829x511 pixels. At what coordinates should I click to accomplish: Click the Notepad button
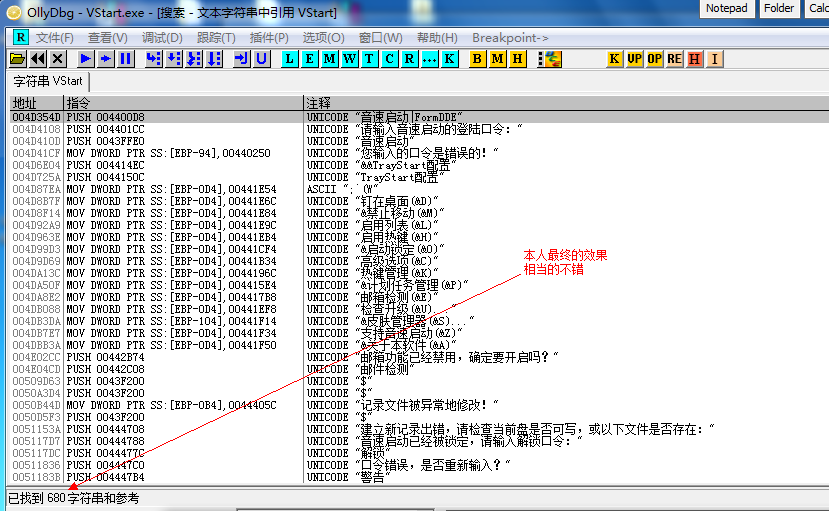726,8
